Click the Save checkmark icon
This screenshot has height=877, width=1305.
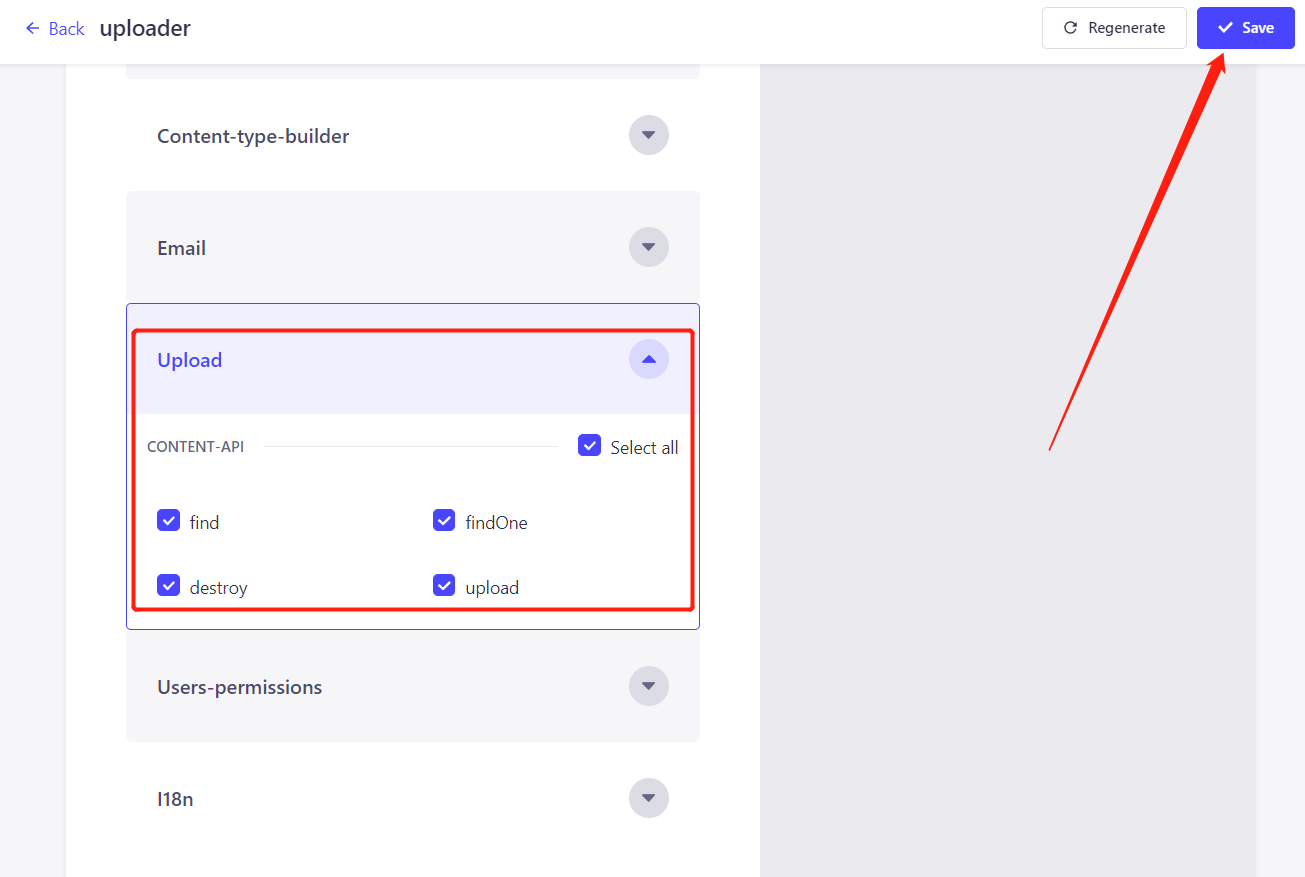pos(1225,28)
